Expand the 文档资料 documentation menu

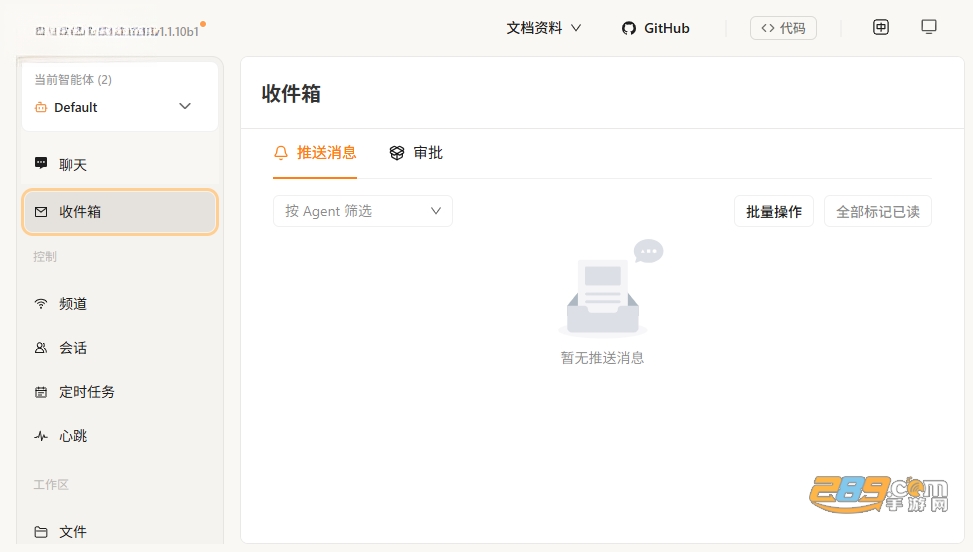[544, 28]
